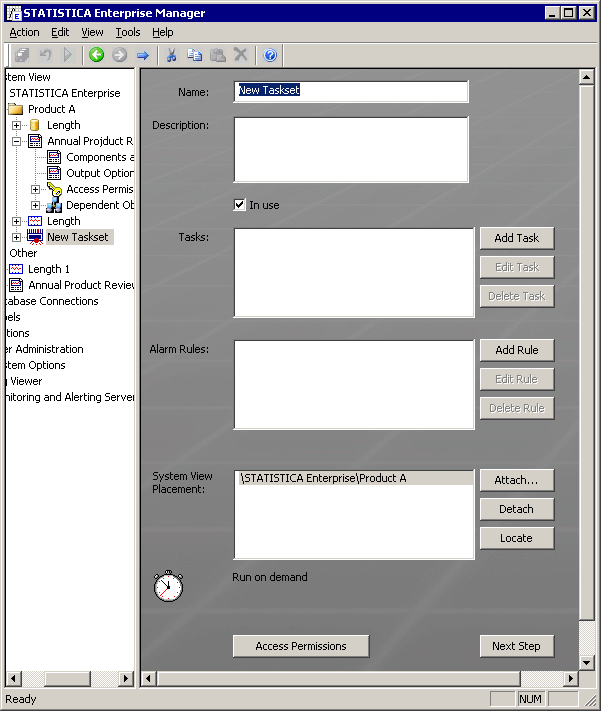Click the Description text area
This screenshot has width=601, height=711.
click(x=351, y=150)
